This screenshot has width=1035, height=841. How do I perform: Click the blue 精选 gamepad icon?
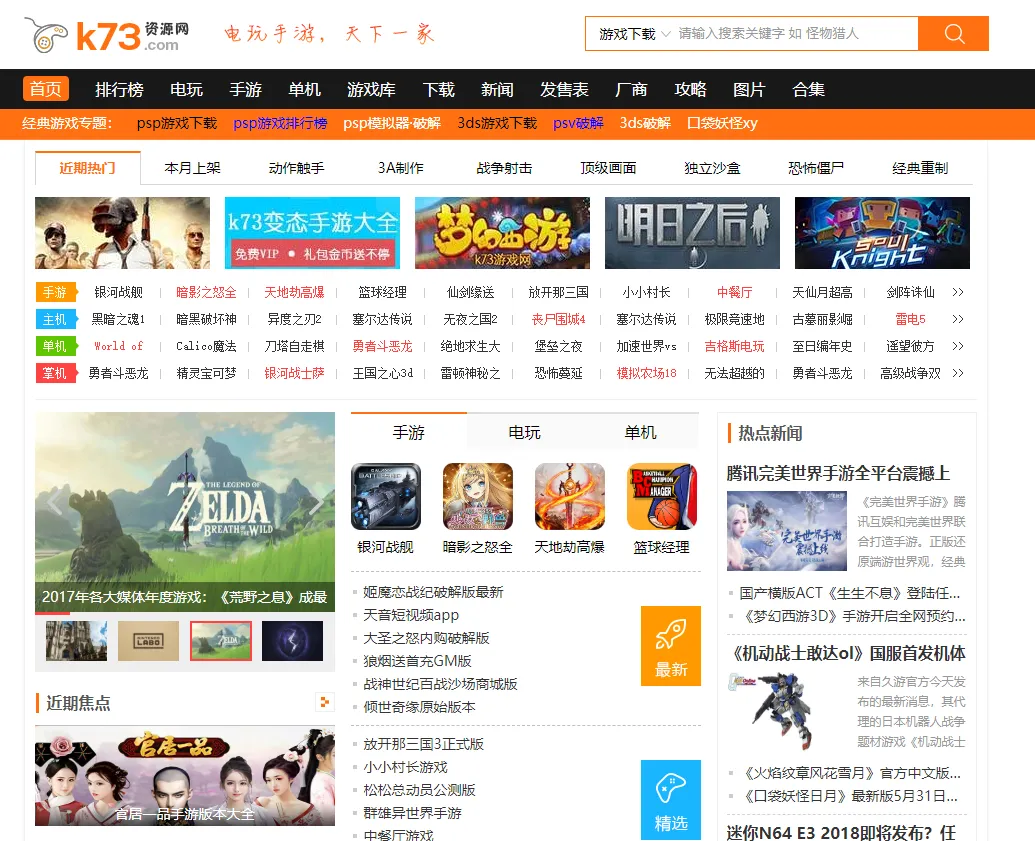(x=671, y=799)
